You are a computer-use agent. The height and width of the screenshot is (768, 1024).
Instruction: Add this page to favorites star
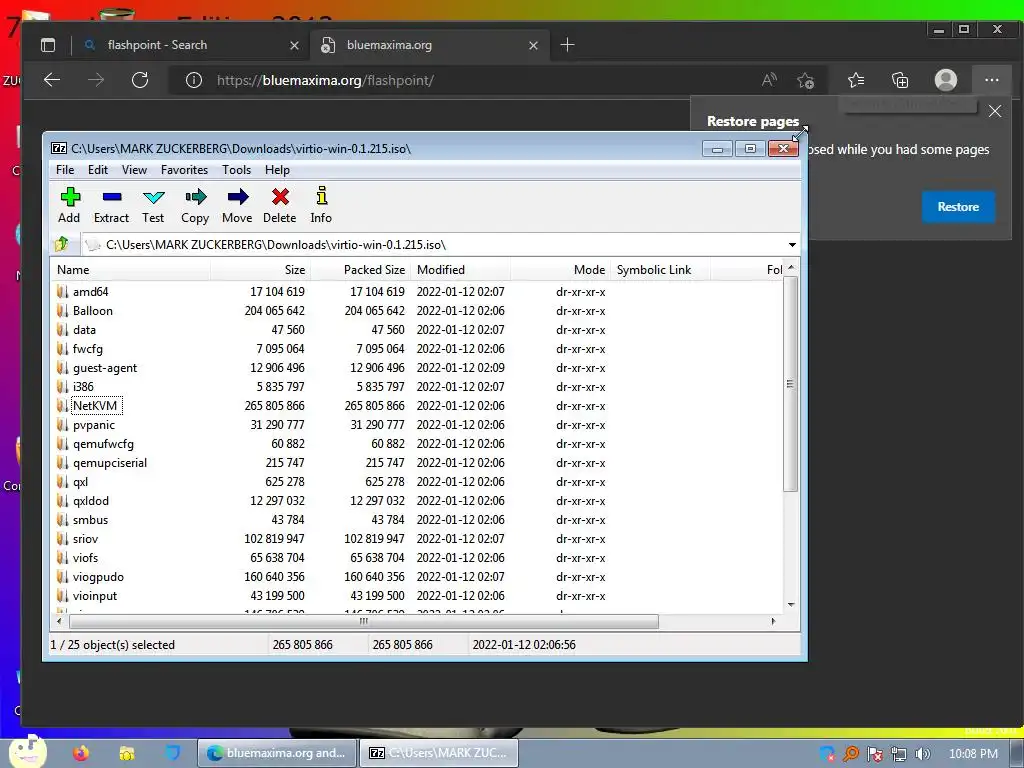[805, 80]
